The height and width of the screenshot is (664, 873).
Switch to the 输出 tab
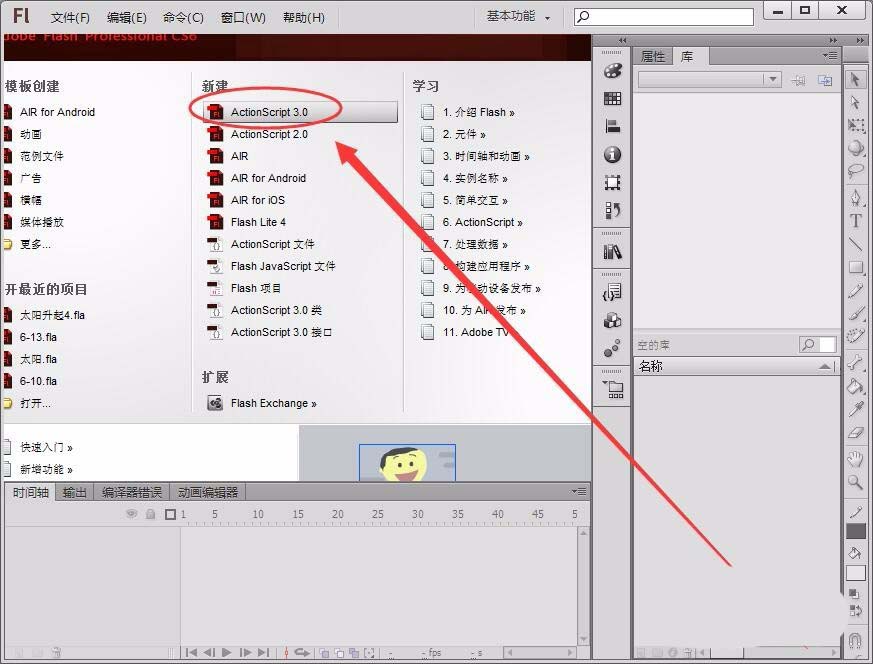pyautogui.click(x=75, y=493)
